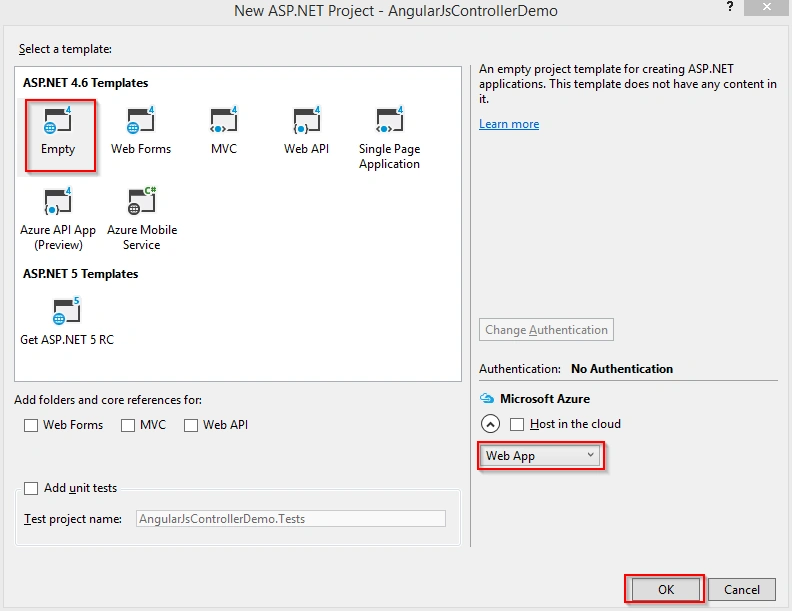This screenshot has width=792, height=611.
Task: Click the Microsoft Azure cloud icon
Action: point(486,398)
